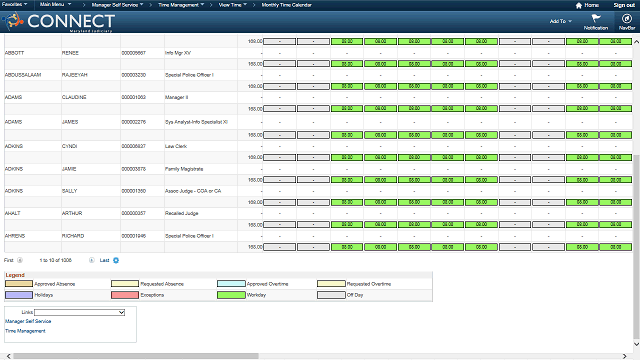Expand Manager Self Service breadcrumb menu
Image resolution: width=640 pixels, height=360 pixels.
[x=117, y=5]
